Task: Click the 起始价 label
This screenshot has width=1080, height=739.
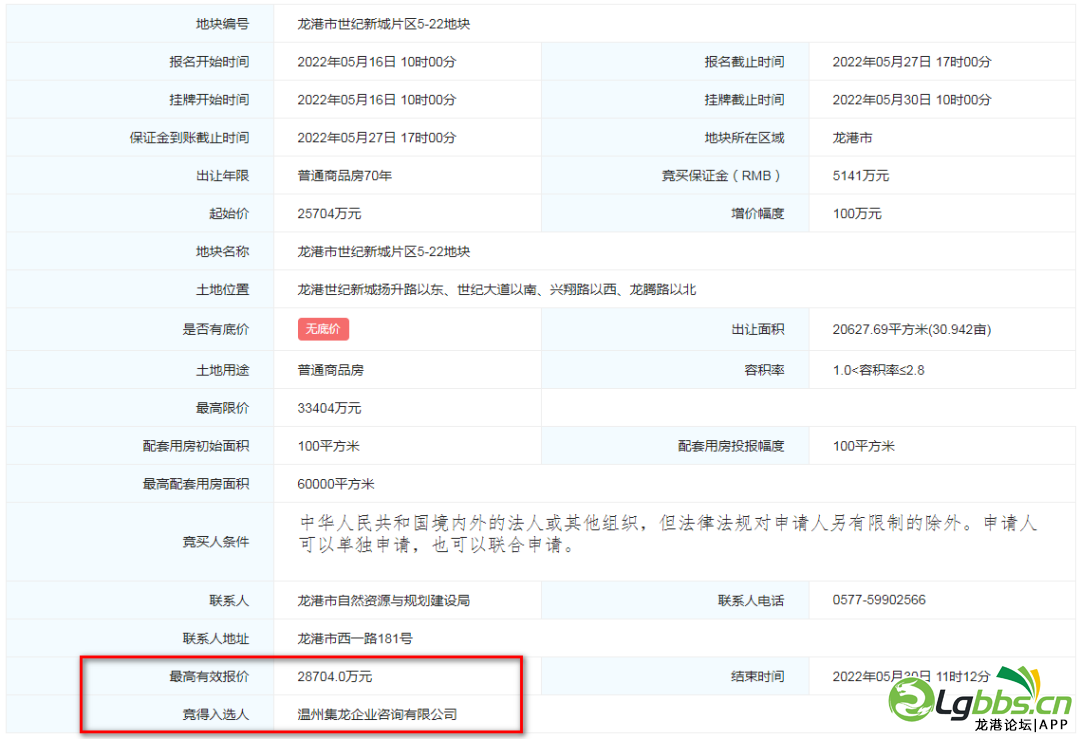Action: 229,214
